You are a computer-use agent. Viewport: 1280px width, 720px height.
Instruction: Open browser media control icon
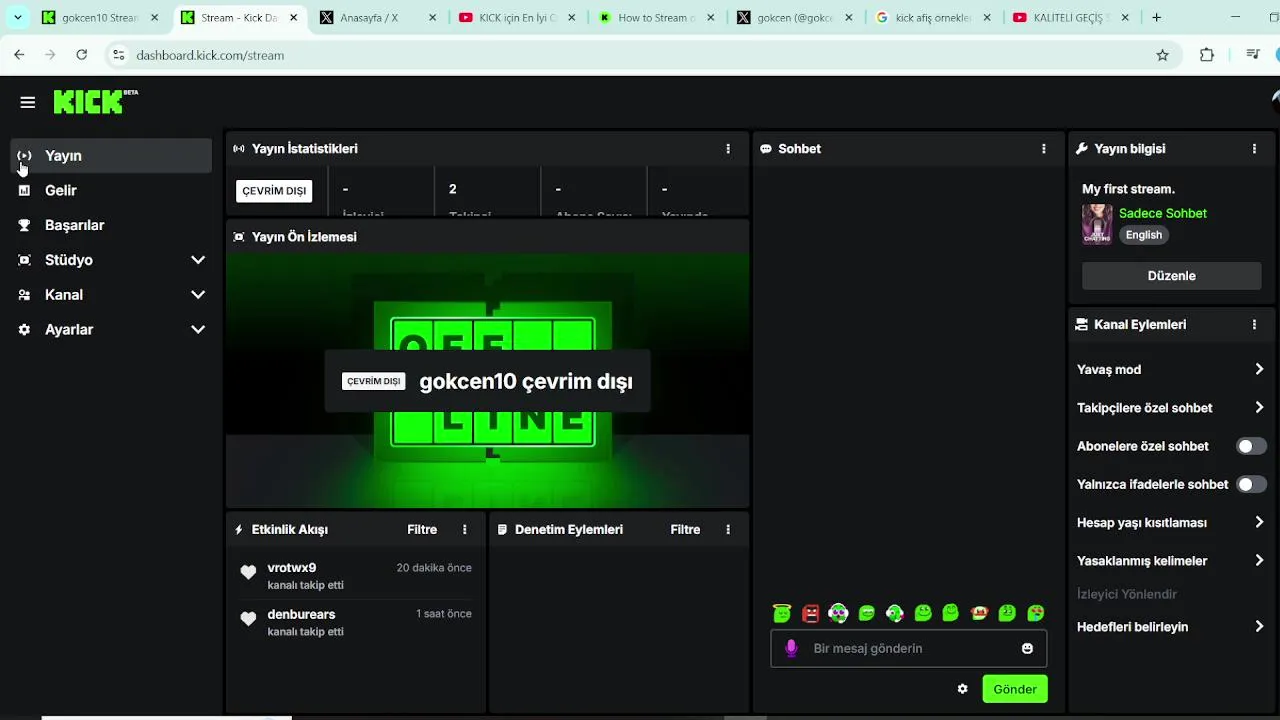1253,55
